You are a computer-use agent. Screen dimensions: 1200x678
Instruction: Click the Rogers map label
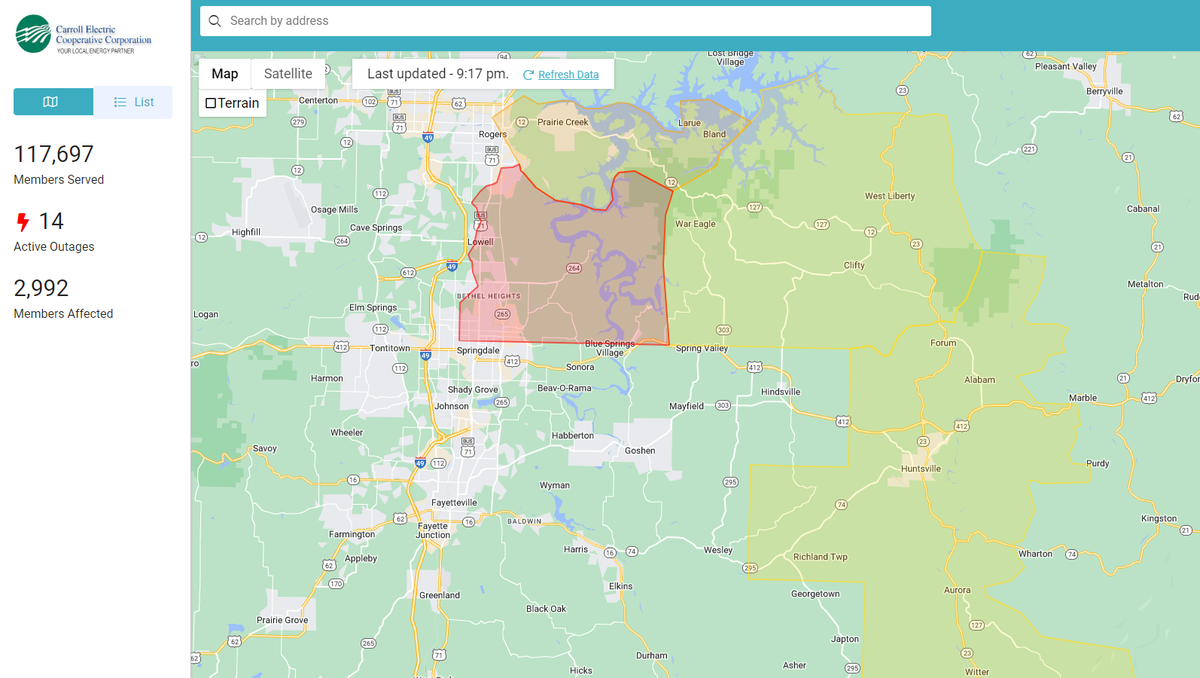[x=493, y=134]
